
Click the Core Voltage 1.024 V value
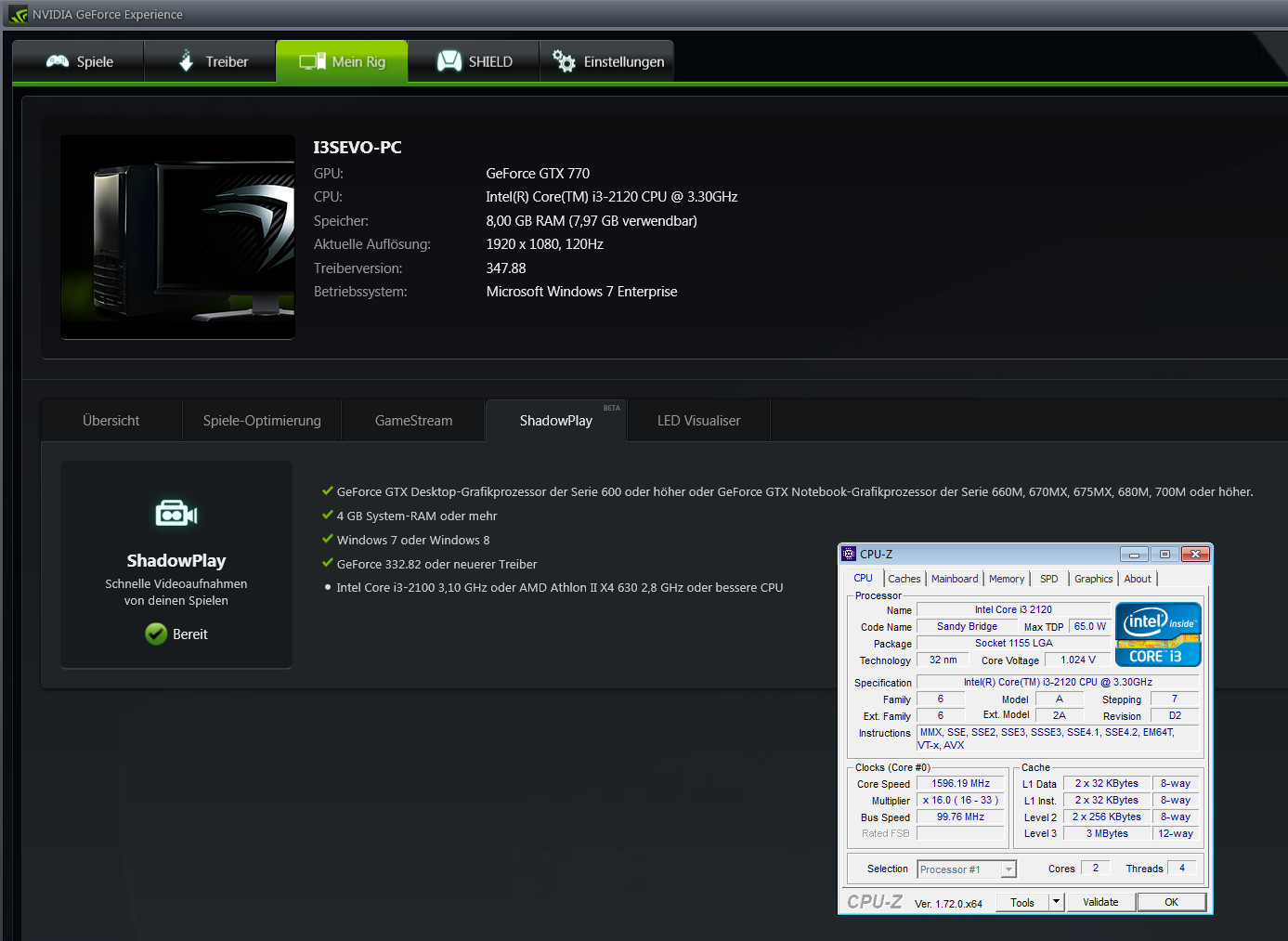click(x=1078, y=660)
